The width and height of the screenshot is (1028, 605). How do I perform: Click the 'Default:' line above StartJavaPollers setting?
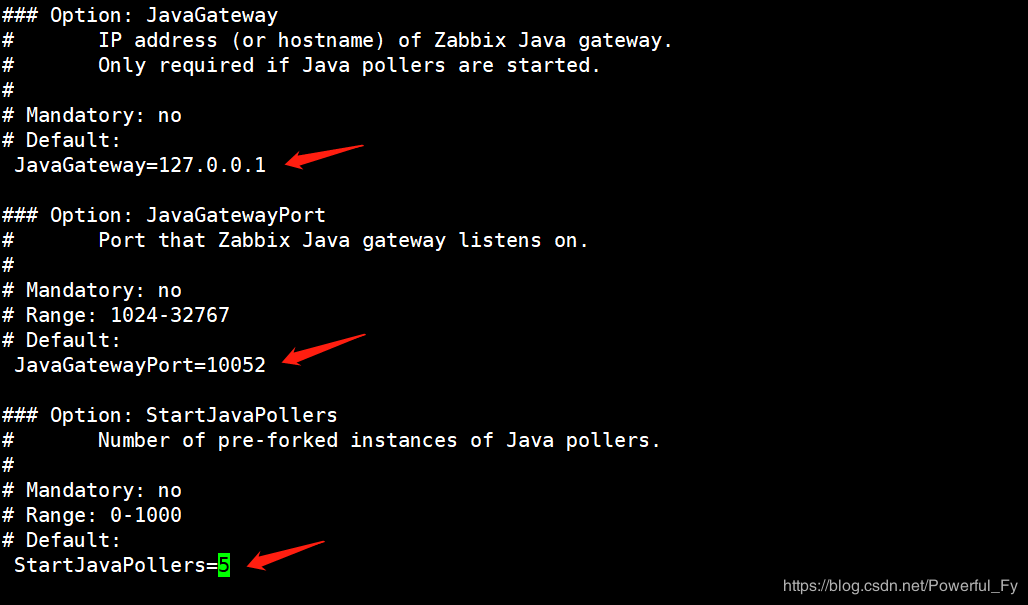[x=62, y=540]
